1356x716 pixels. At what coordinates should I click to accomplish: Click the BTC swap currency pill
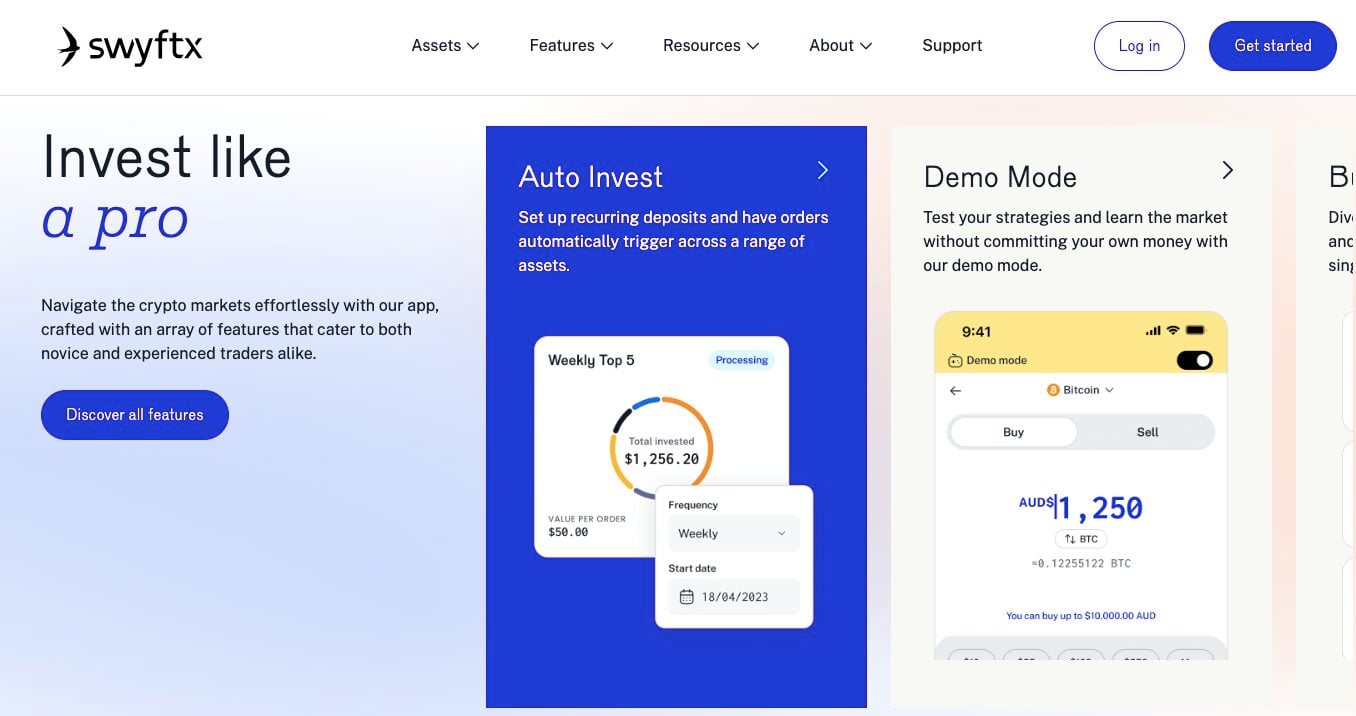[x=1080, y=539]
